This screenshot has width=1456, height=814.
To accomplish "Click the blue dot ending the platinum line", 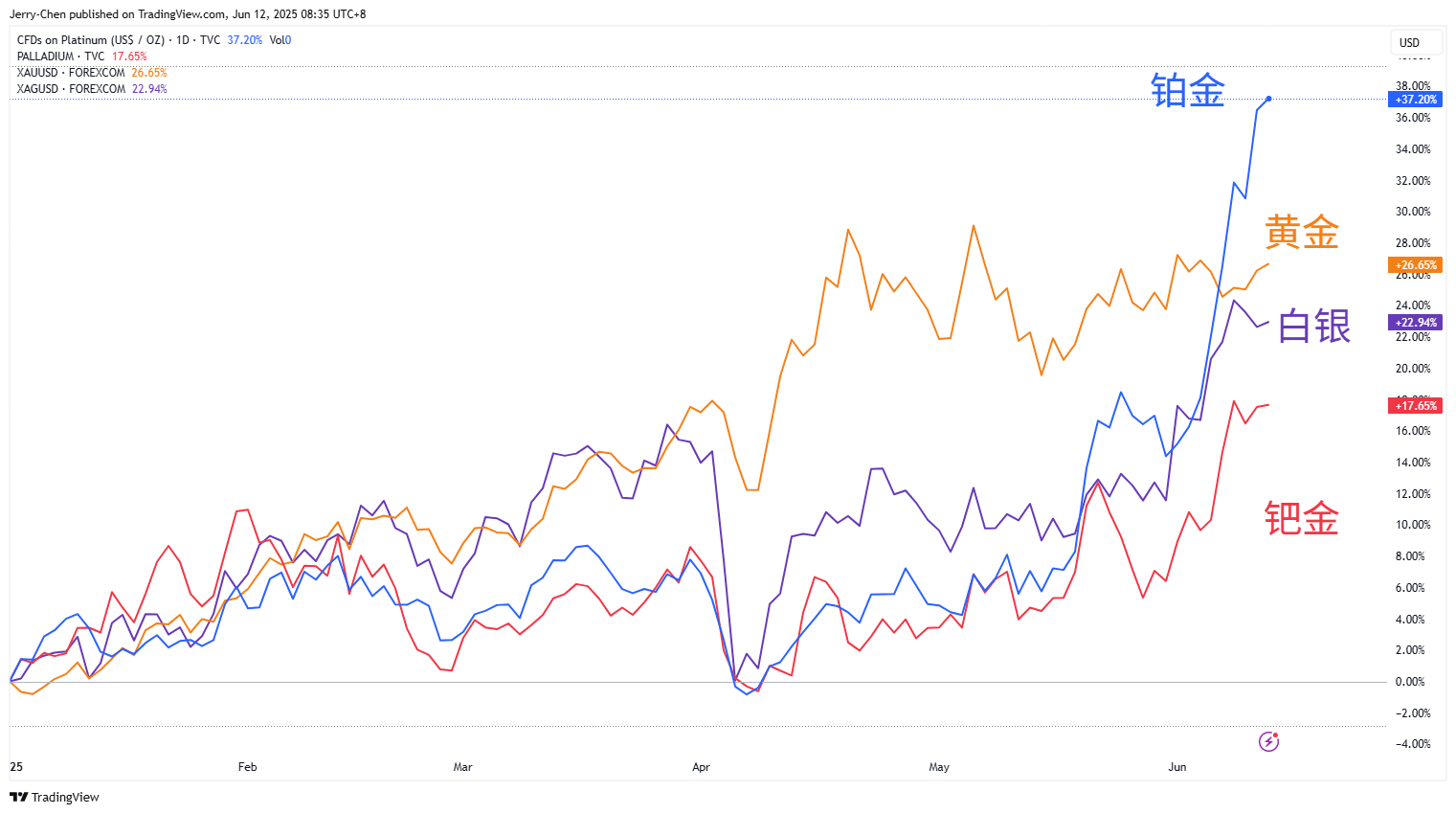I will point(1268,99).
